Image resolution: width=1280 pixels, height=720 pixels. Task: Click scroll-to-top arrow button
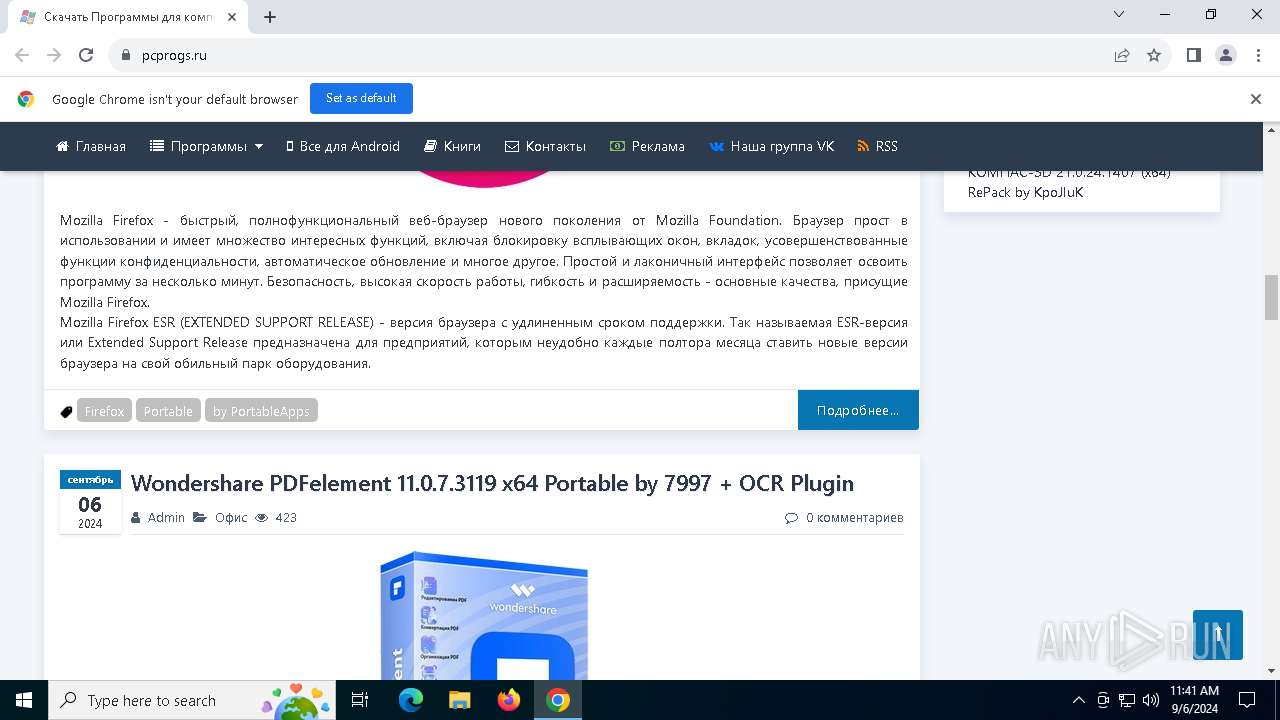[x=1218, y=635]
